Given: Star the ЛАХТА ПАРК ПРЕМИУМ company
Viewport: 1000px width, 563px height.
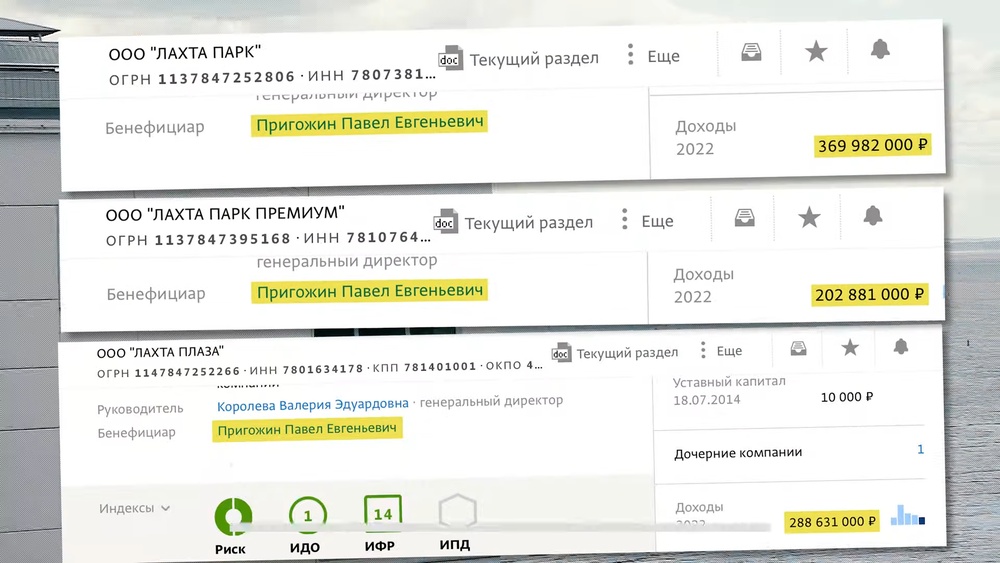Looking at the screenshot, I should pos(809,217).
